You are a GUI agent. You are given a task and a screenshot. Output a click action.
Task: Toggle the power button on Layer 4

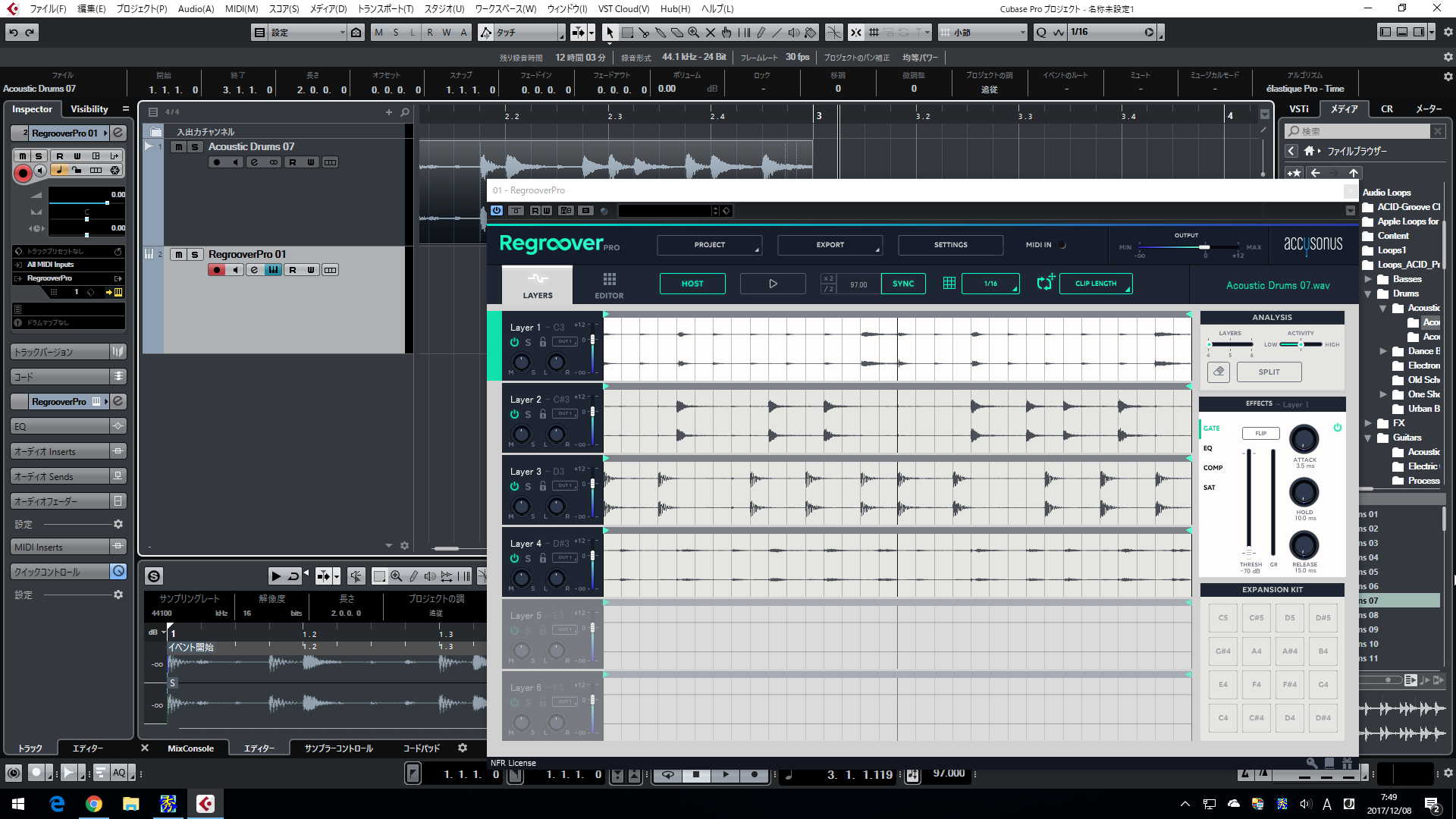coord(514,559)
